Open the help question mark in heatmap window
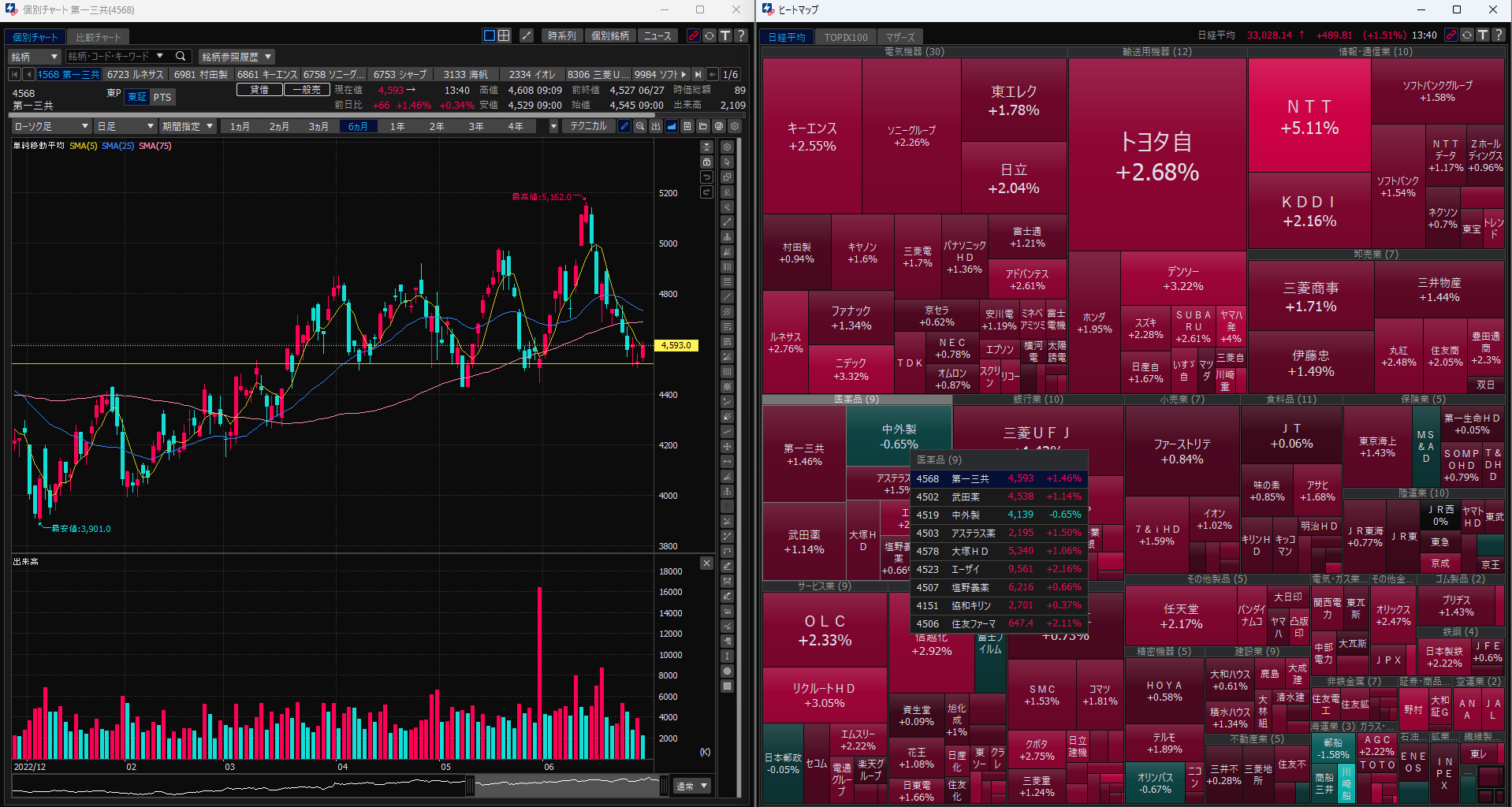1512x807 pixels. [x=1499, y=35]
